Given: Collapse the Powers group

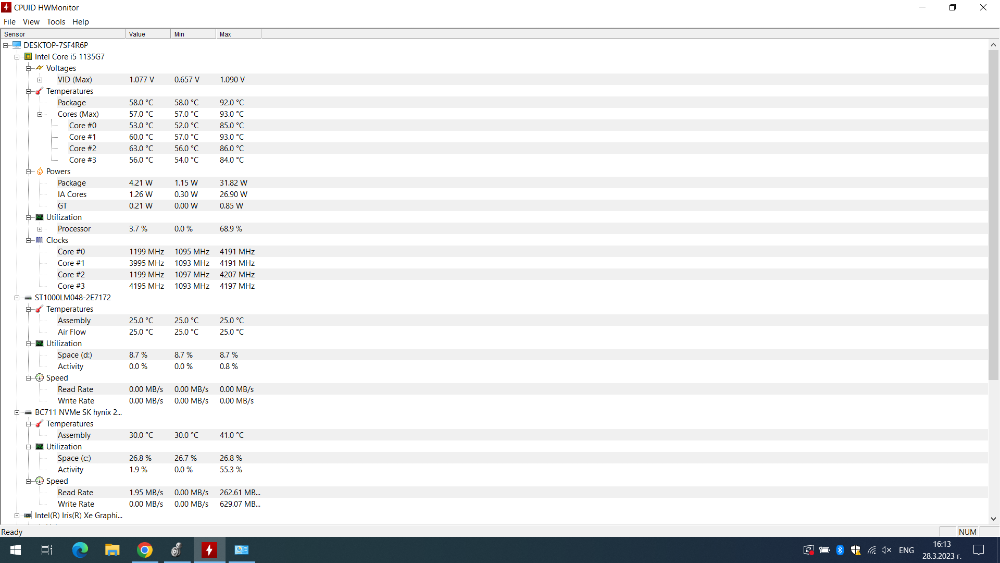Looking at the screenshot, I should point(29,172).
